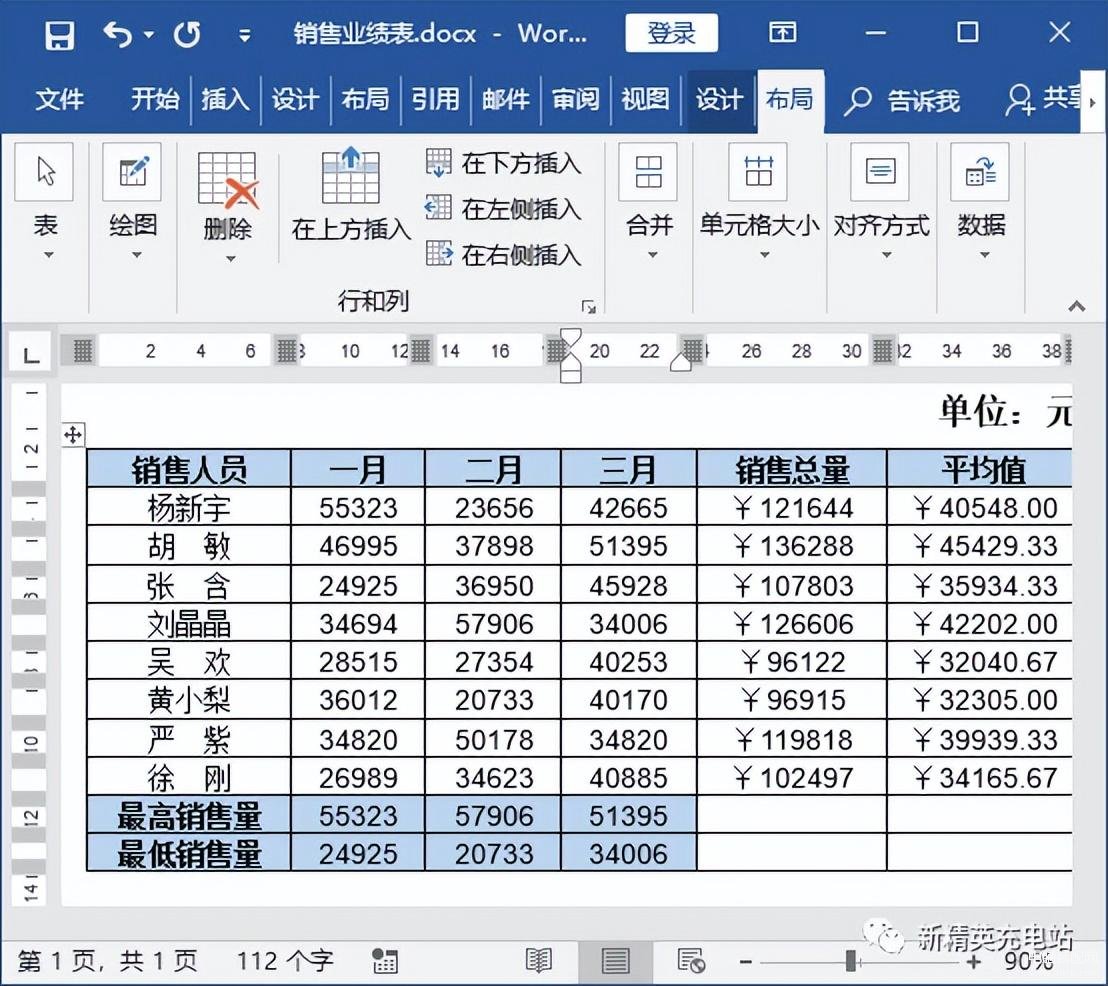Screen dimensions: 1108x986
Task: Switch to Print Layout view icon
Action: tap(615, 961)
